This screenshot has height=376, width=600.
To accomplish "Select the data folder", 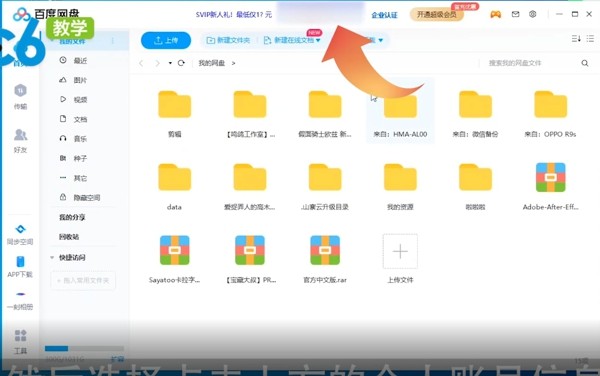I will pyautogui.click(x=174, y=186).
